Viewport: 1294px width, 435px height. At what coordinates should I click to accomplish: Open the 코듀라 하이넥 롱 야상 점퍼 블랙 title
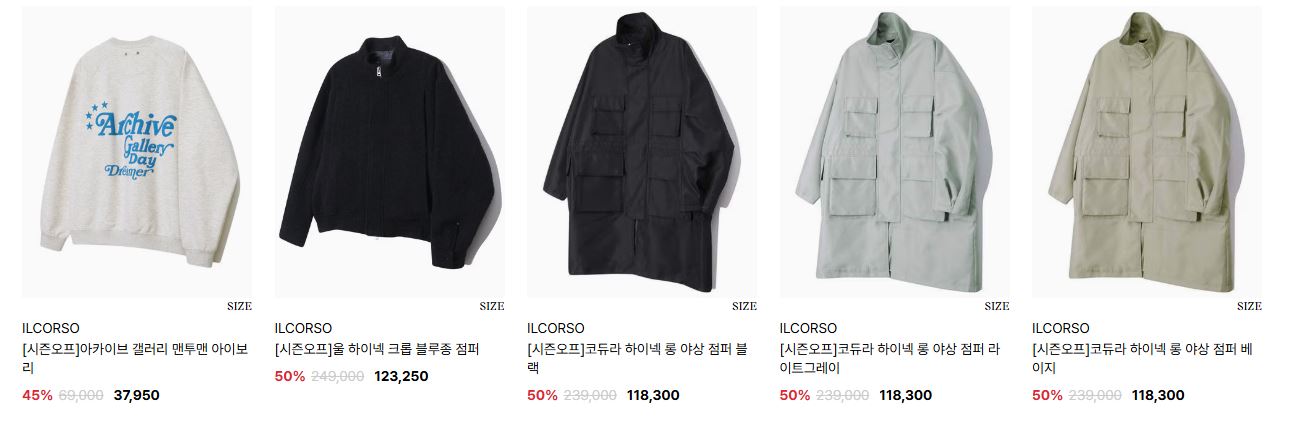pyautogui.click(x=638, y=359)
